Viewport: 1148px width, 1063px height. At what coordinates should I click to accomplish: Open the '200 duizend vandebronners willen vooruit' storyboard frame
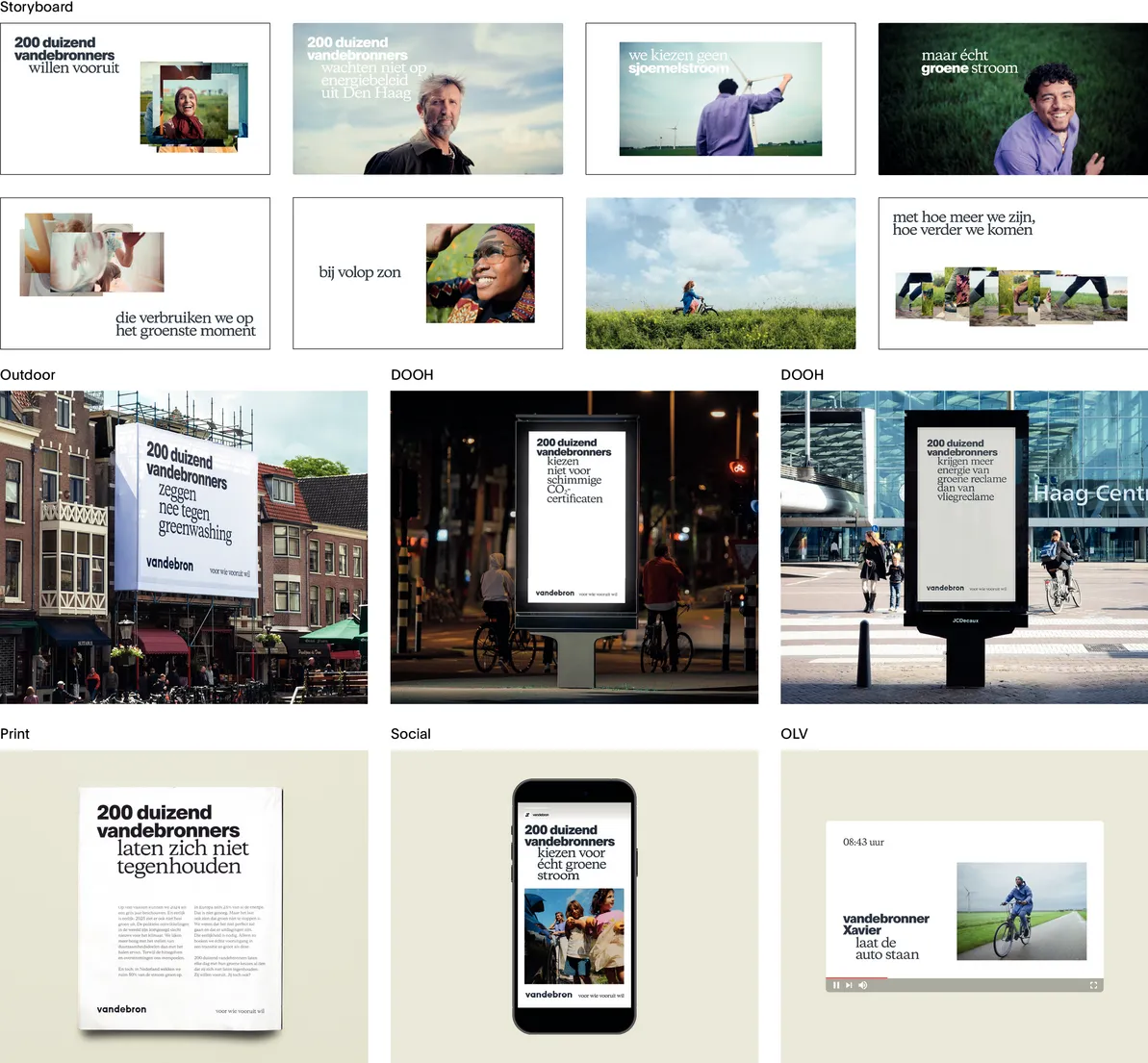[135, 99]
